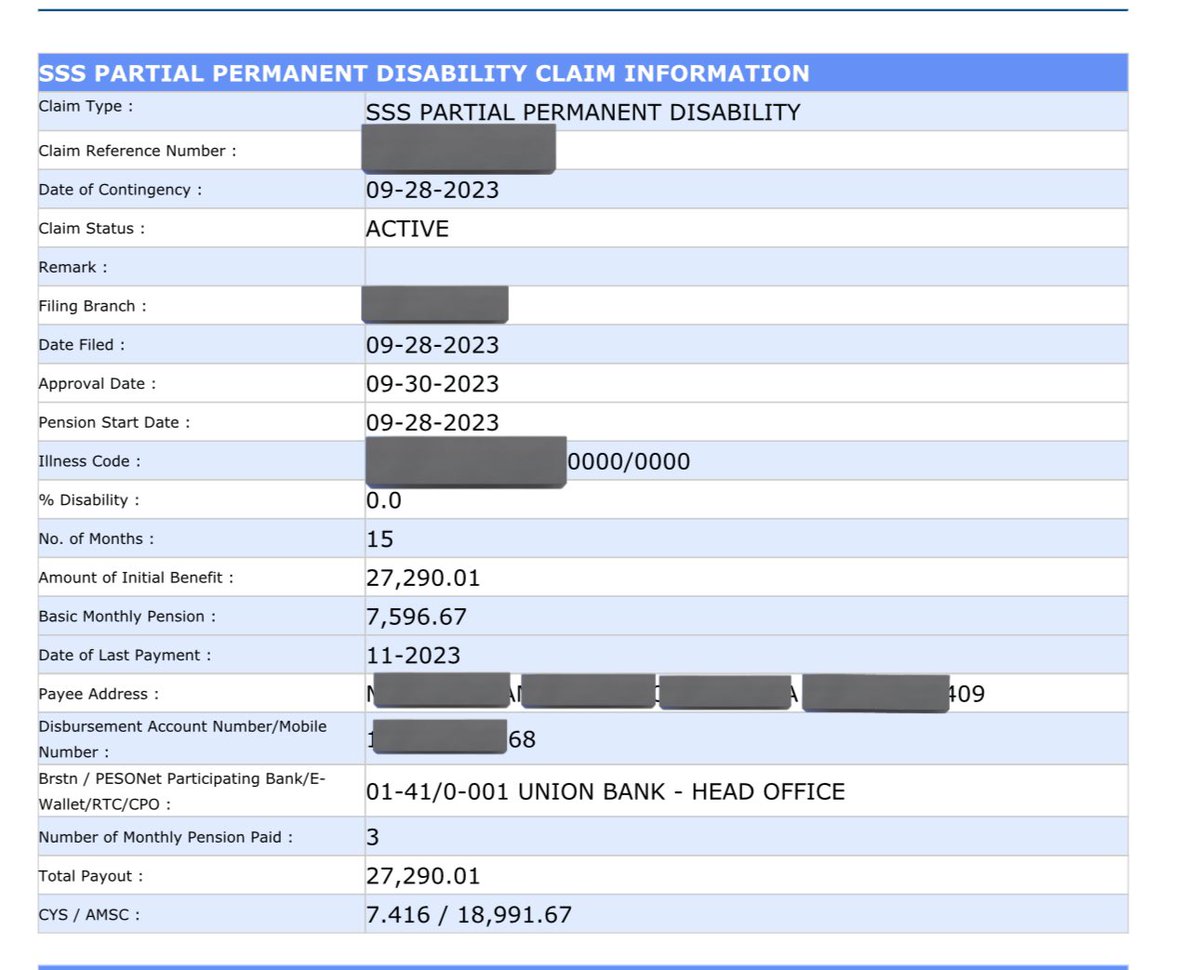The height and width of the screenshot is (970, 1200).
Task: Select the illness code text 0000/0000
Action: coord(629,462)
